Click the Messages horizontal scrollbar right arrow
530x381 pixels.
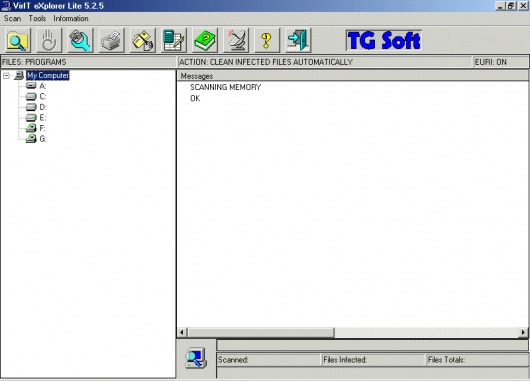point(523,332)
